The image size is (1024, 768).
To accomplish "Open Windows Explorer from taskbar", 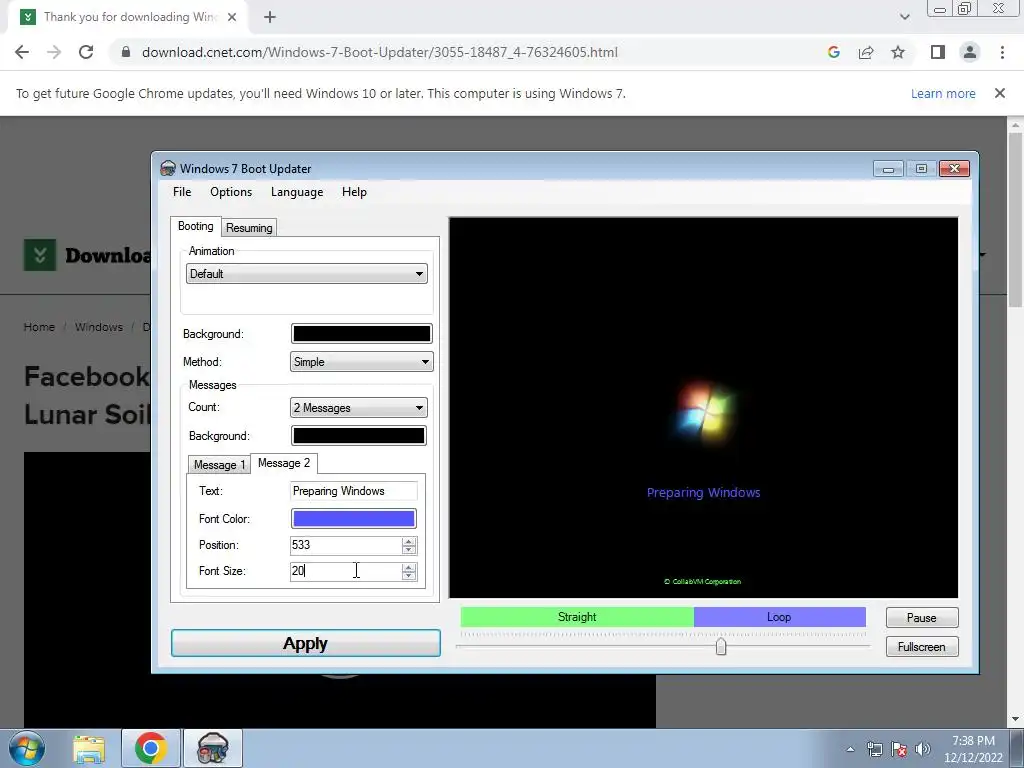I will point(89,748).
